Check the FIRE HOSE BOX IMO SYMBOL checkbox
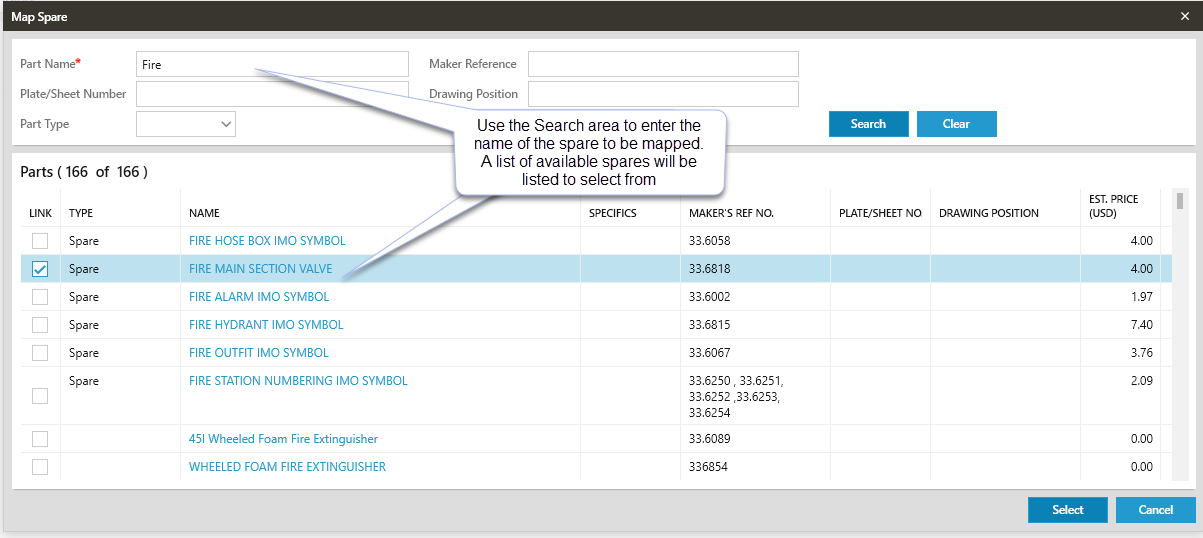The width and height of the screenshot is (1203, 538). coord(40,241)
